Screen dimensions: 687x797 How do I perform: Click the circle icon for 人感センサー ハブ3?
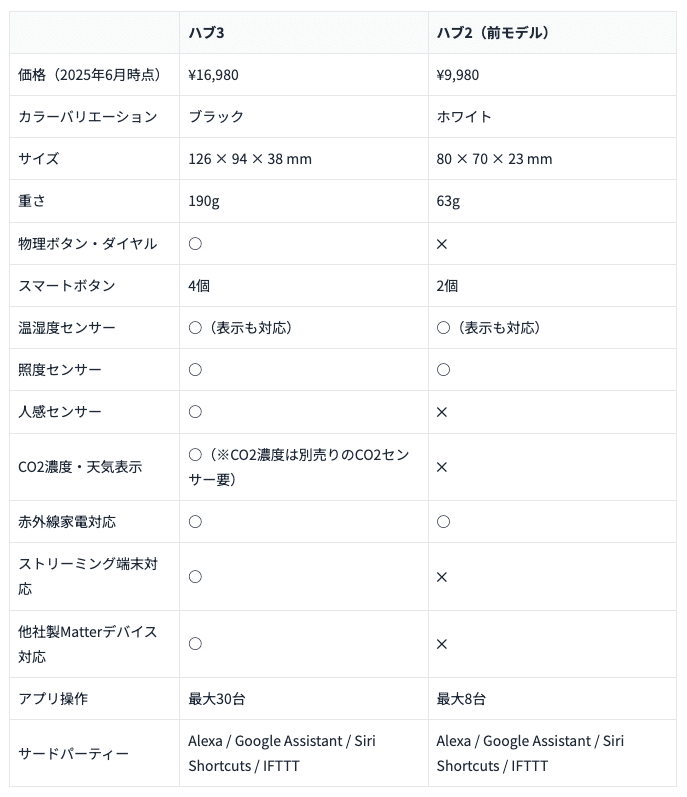coord(195,411)
